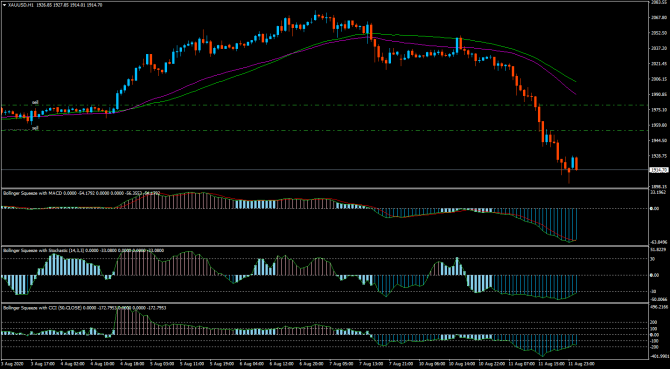Viewport: 670px width, 369px height.
Task: Select the lower 'sell' order label
Action: (x=35, y=128)
